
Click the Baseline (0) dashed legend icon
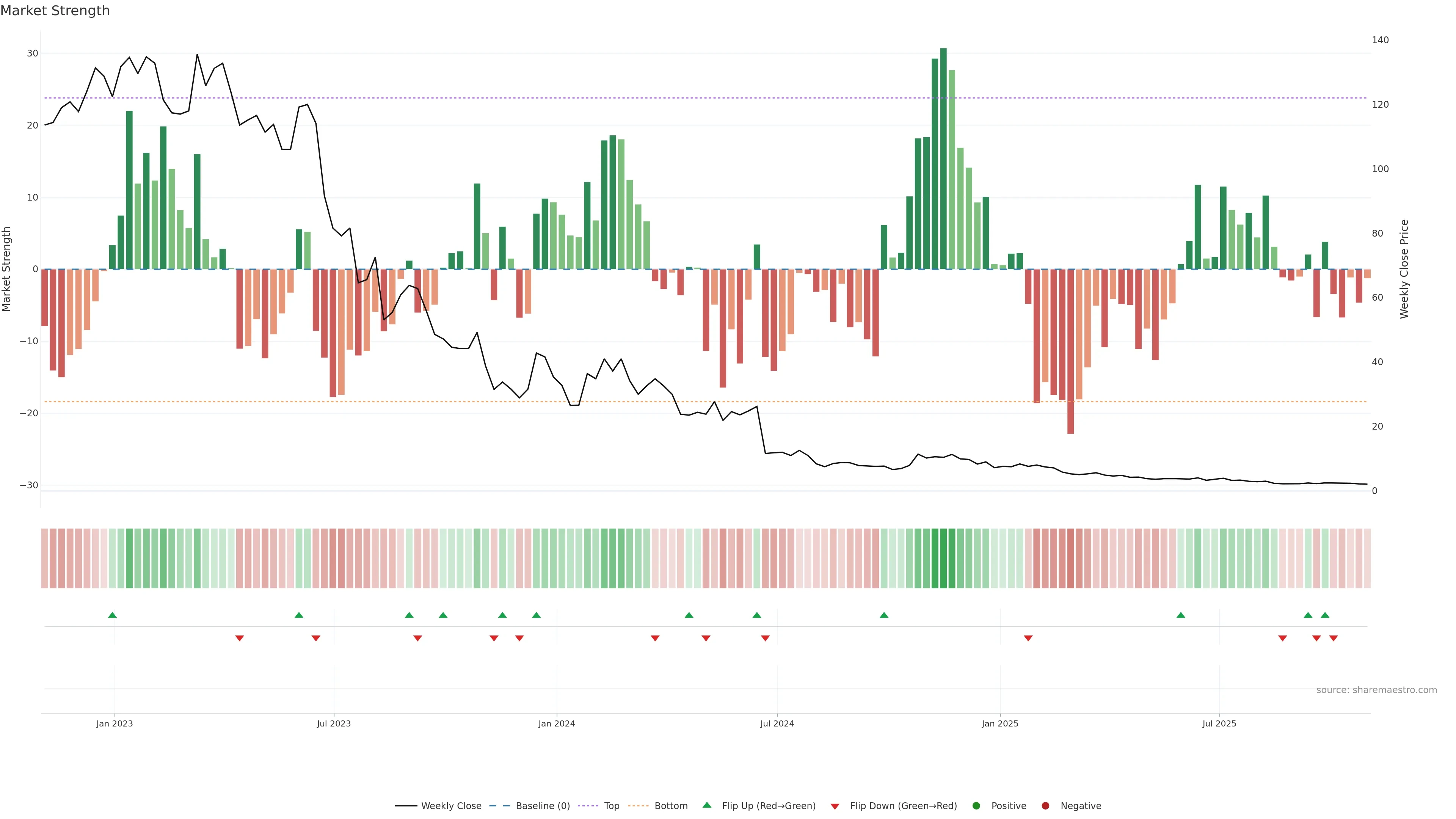tap(499, 805)
